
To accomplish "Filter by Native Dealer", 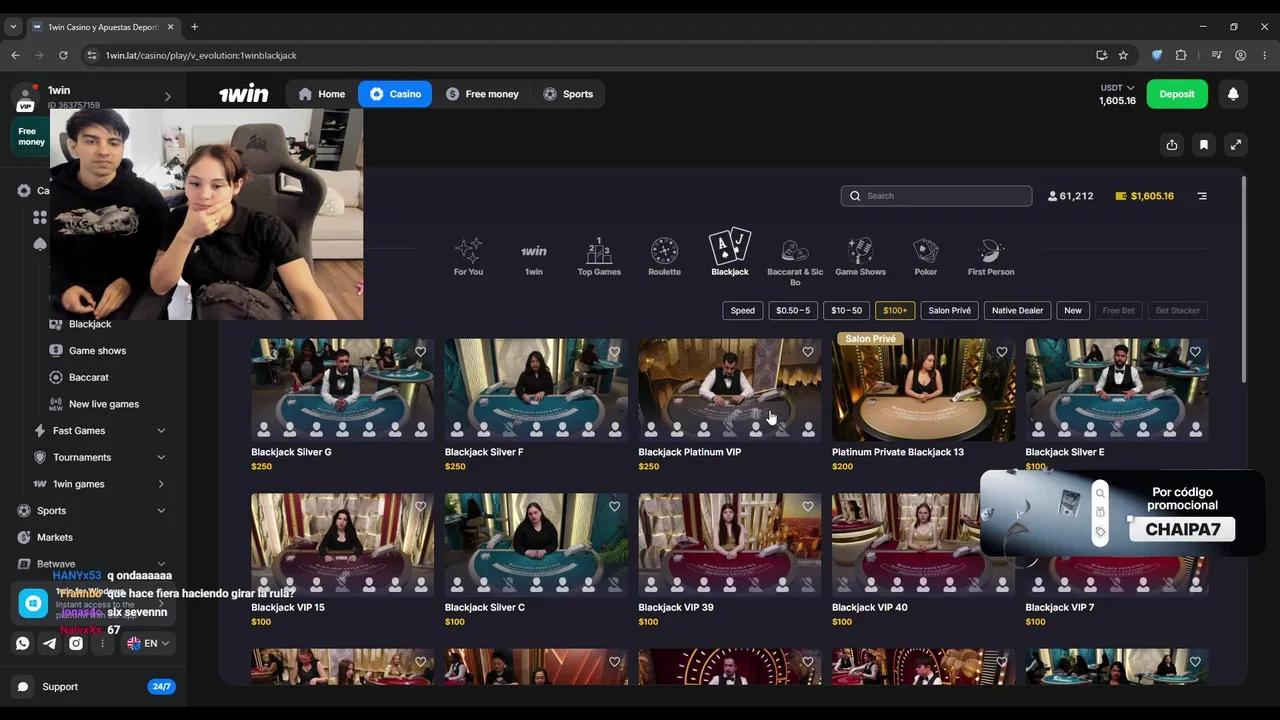I will point(1017,310).
